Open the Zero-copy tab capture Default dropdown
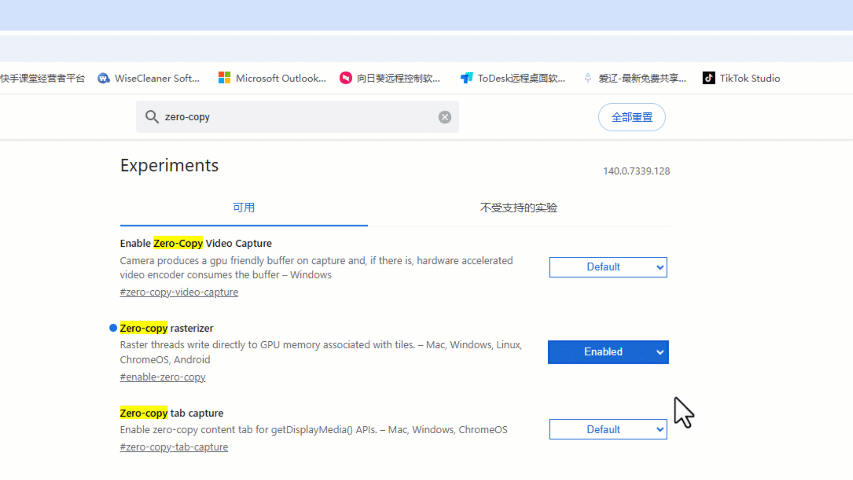The height and width of the screenshot is (480, 853). point(608,429)
